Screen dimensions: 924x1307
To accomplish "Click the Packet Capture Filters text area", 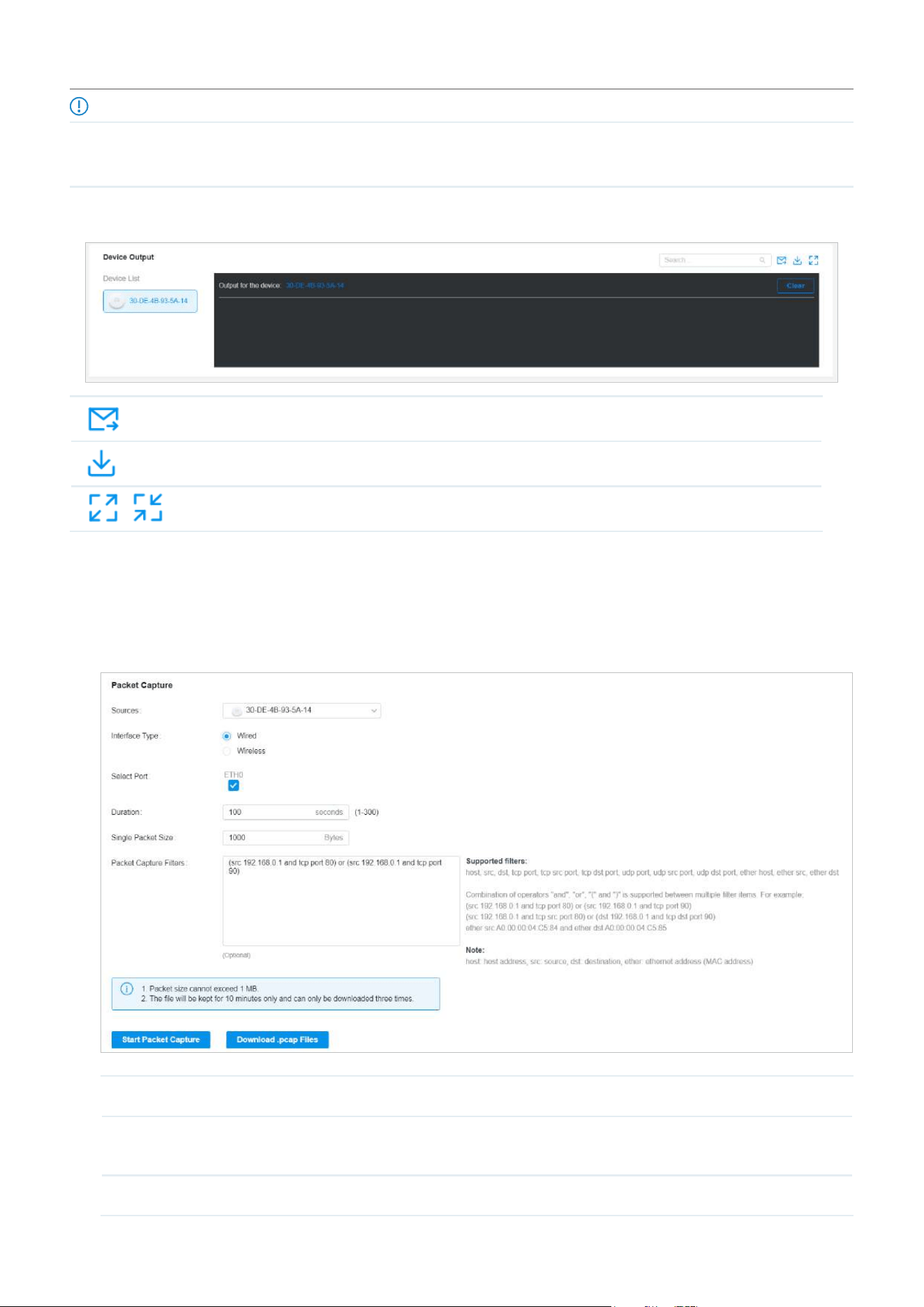I will pyautogui.click(x=341, y=901).
